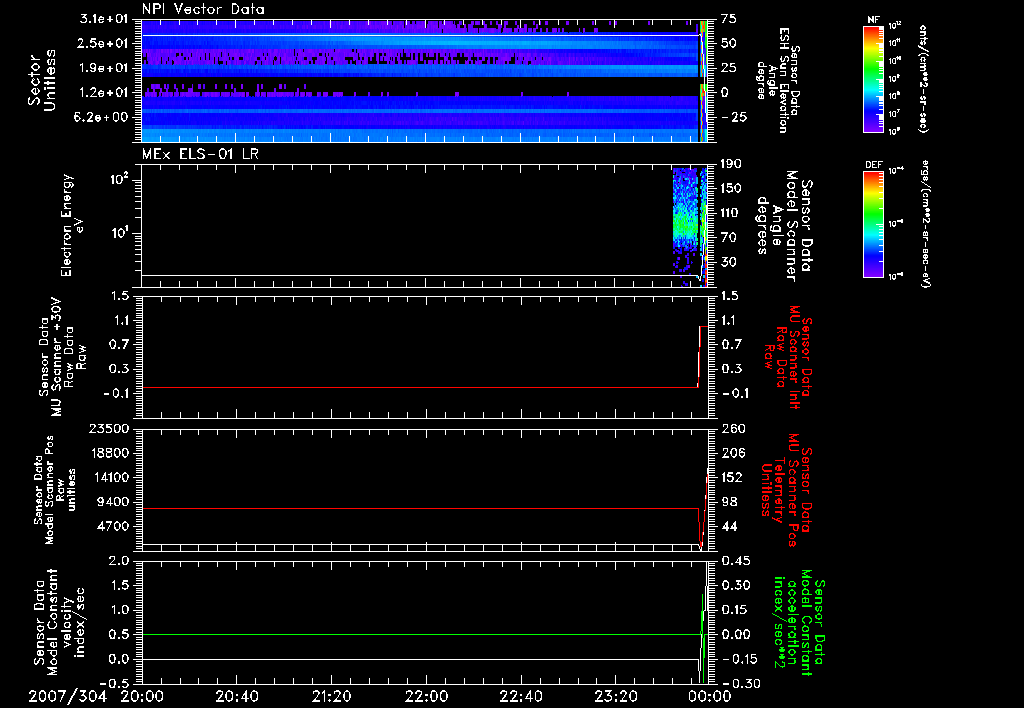Click the '23500' scanner position tick value

(108, 428)
